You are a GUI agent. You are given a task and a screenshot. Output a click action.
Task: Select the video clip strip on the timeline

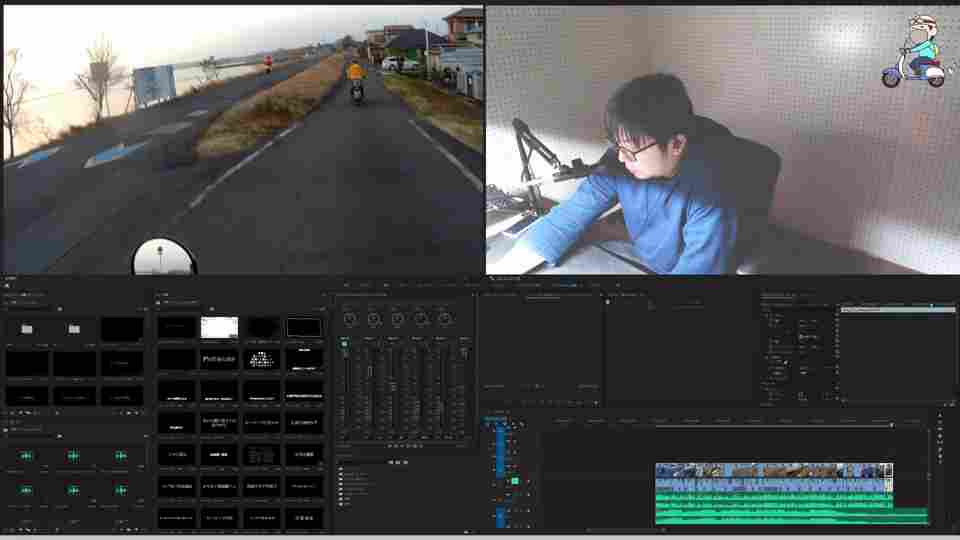click(x=774, y=470)
